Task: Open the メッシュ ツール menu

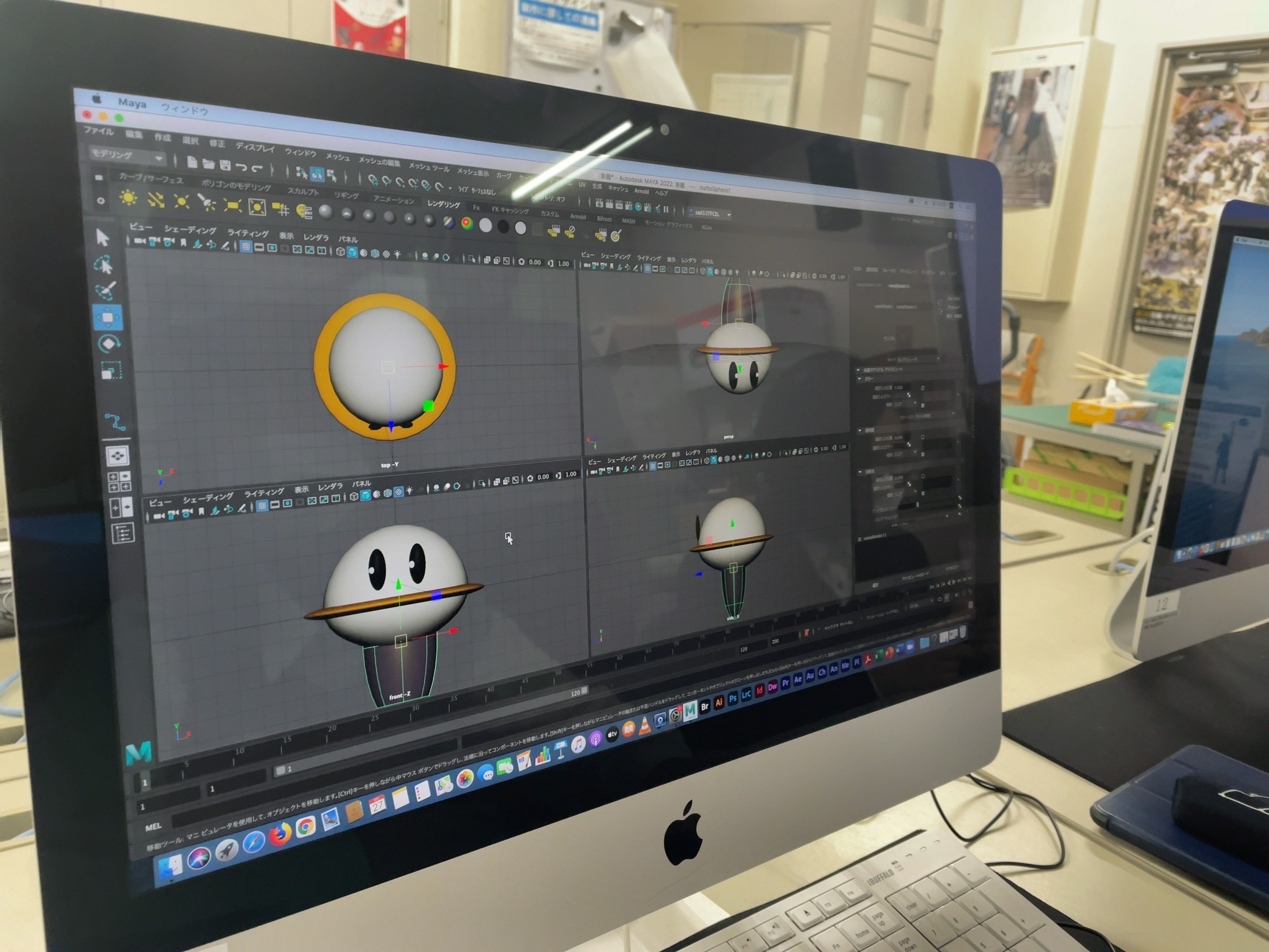Action: point(428,167)
